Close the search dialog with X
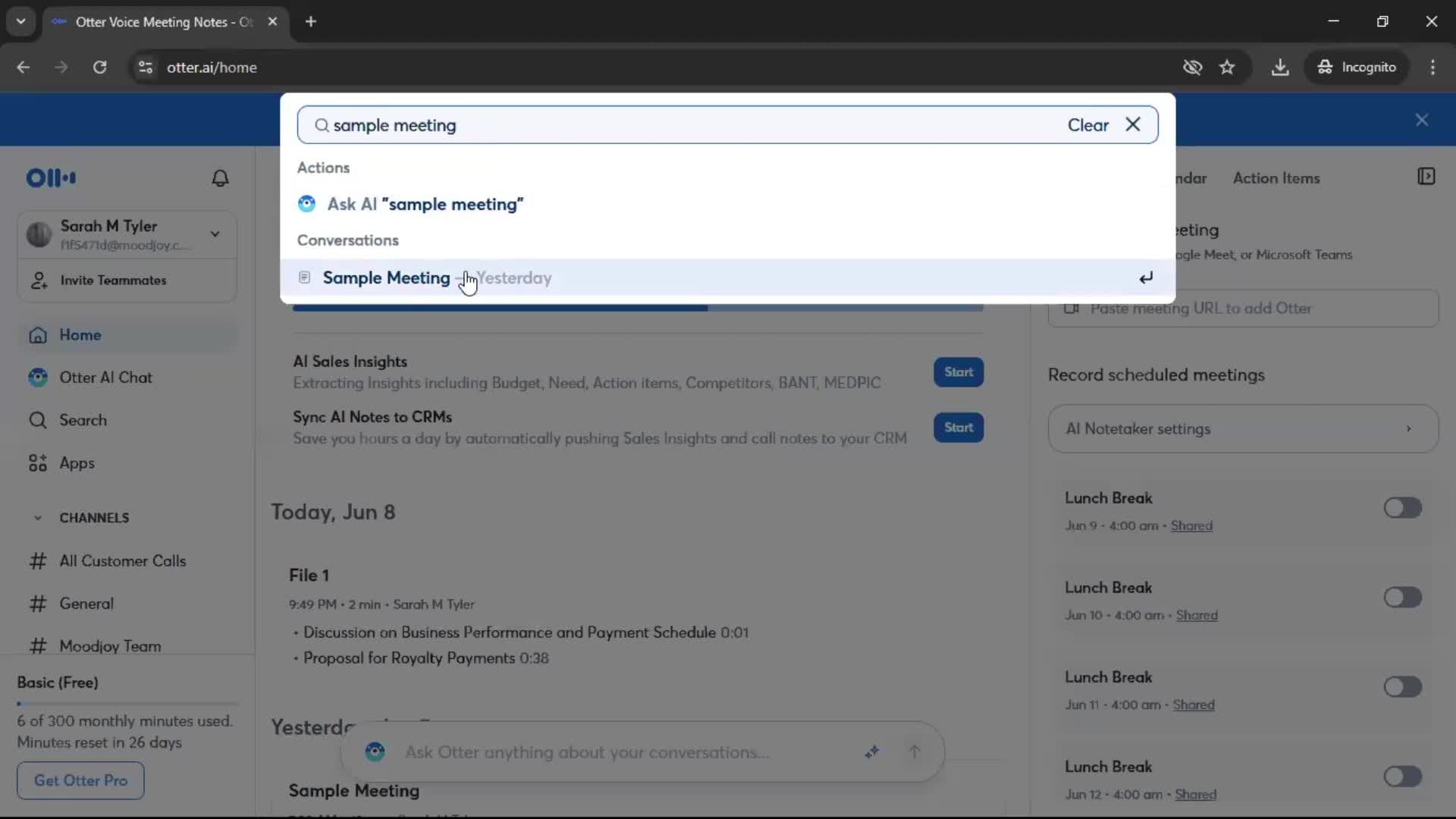Image resolution: width=1456 pixels, height=819 pixels. 1133,124
